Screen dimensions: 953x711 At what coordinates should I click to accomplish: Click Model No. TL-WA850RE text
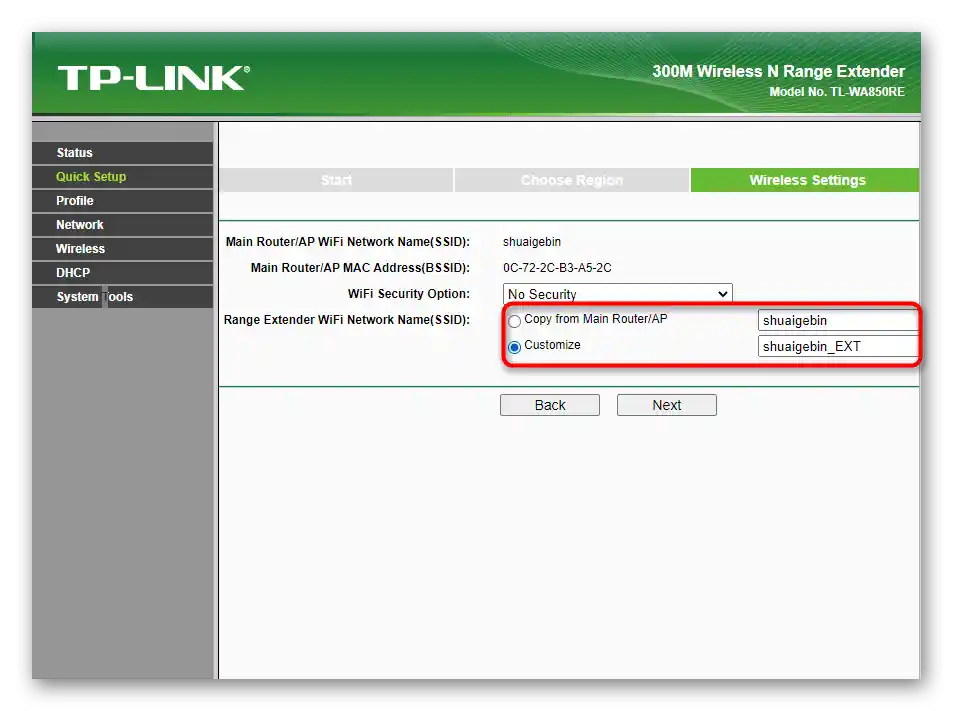tap(837, 92)
